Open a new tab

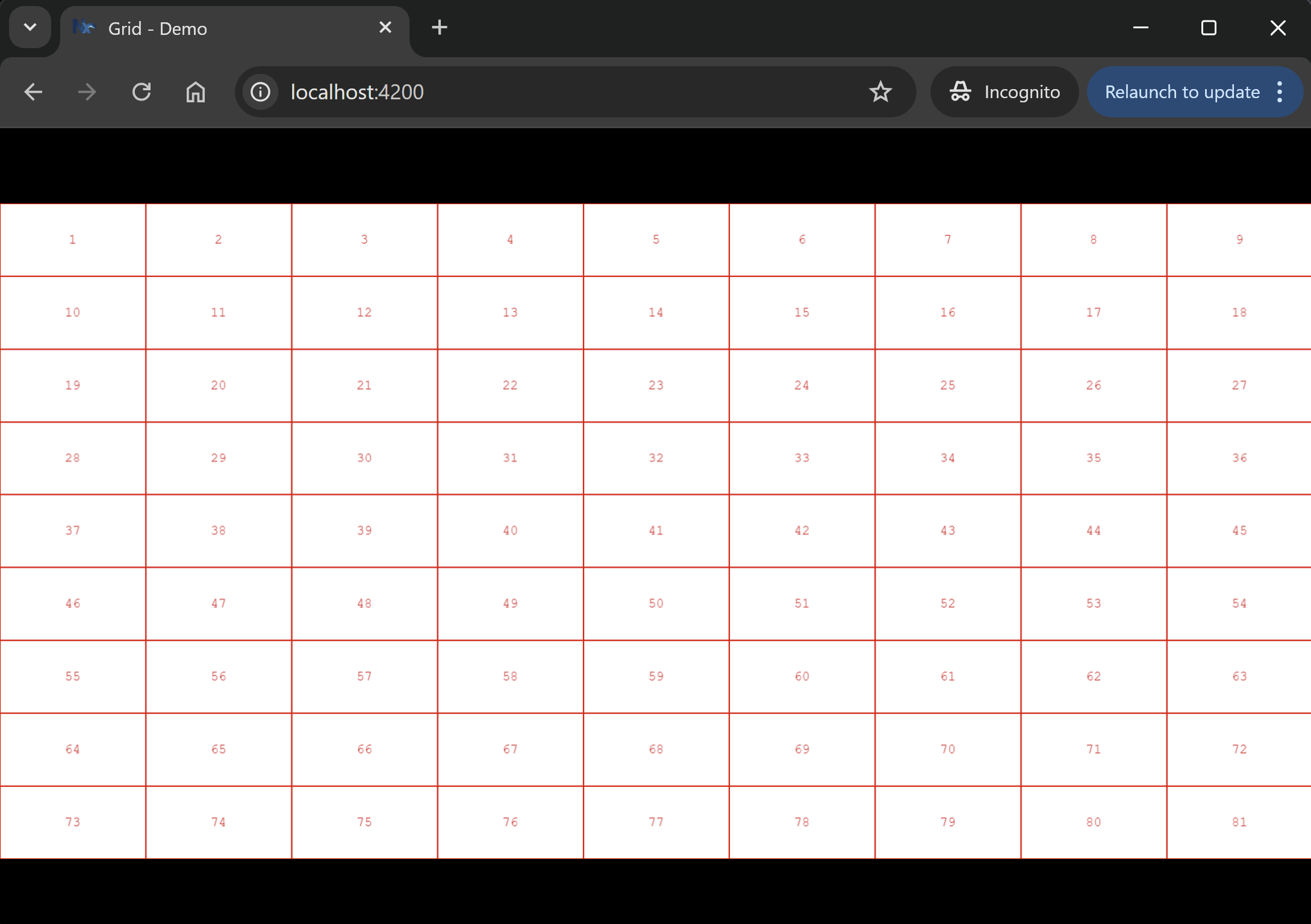[x=440, y=28]
